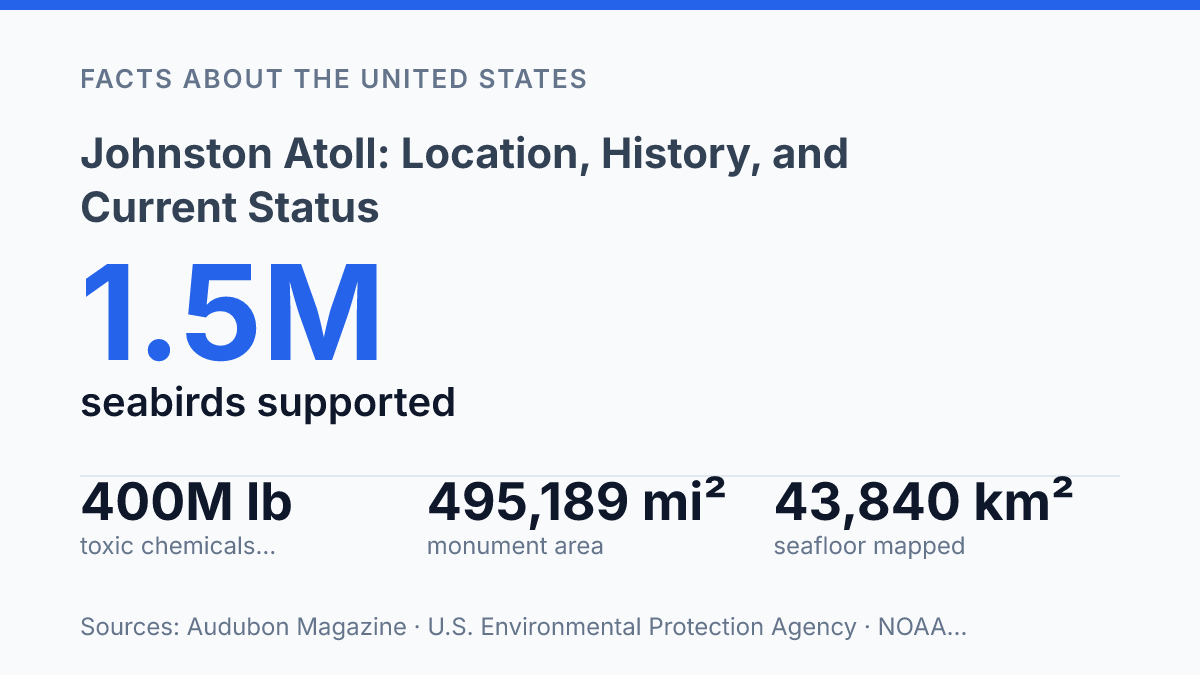The height and width of the screenshot is (675, 1200).
Task: Click the blue top accent bar
Action: click(600, 5)
